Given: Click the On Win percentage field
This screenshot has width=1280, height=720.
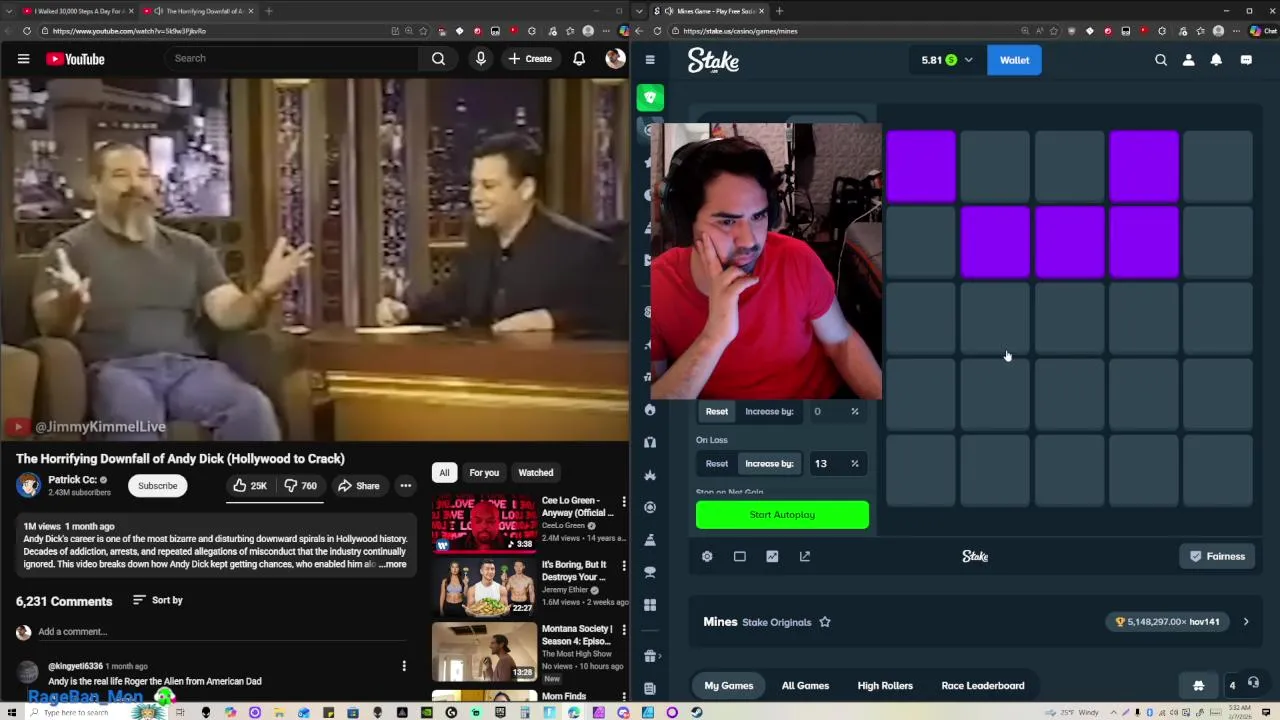Looking at the screenshot, I should tap(836, 411).
